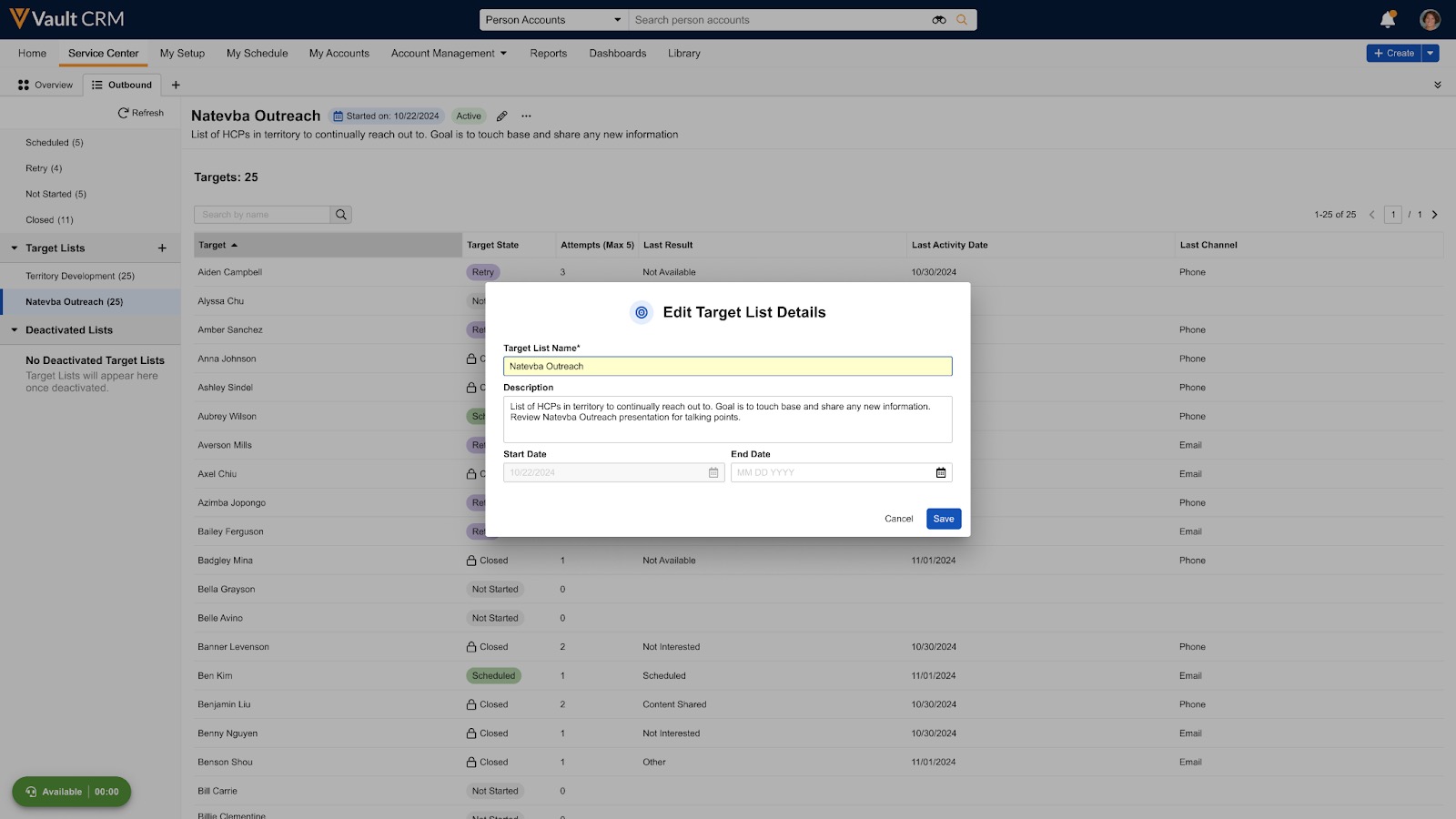This screenshot has width=1456, height=819.
Task: Switch to the Overview tab
Action: point(45,86)
